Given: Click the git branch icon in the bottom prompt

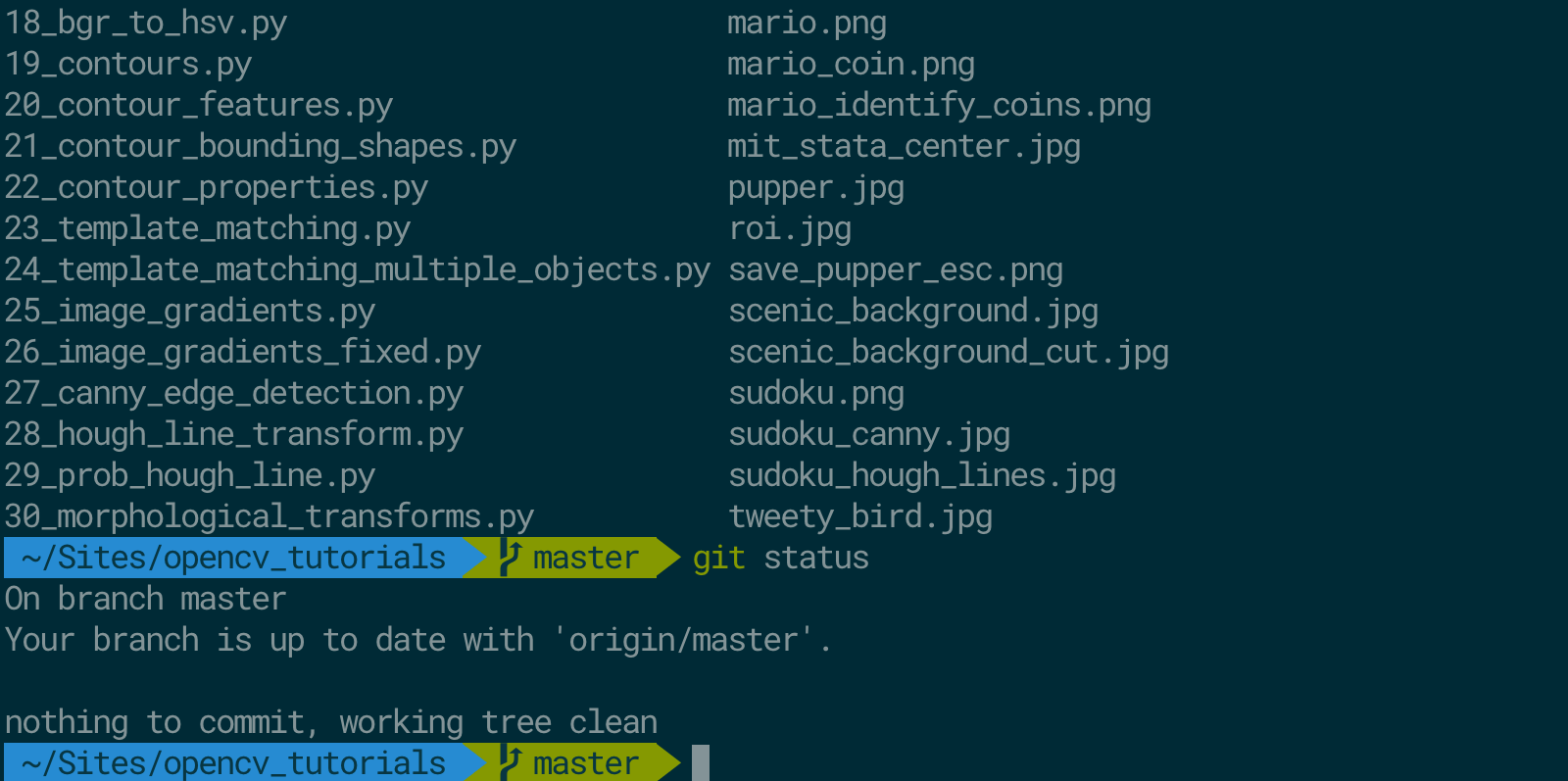Looking at the screenshot, I should click(x=510, y=762).
